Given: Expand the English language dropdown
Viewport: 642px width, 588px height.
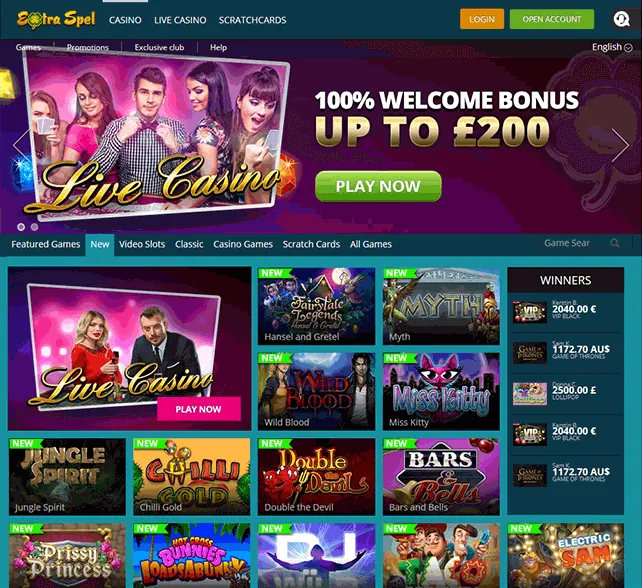Looking at the screenshot, I should click(x=612, y=47).
